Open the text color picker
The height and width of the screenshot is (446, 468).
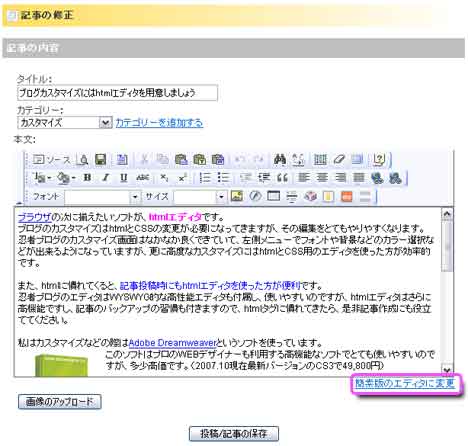click(x=43, y=178)
